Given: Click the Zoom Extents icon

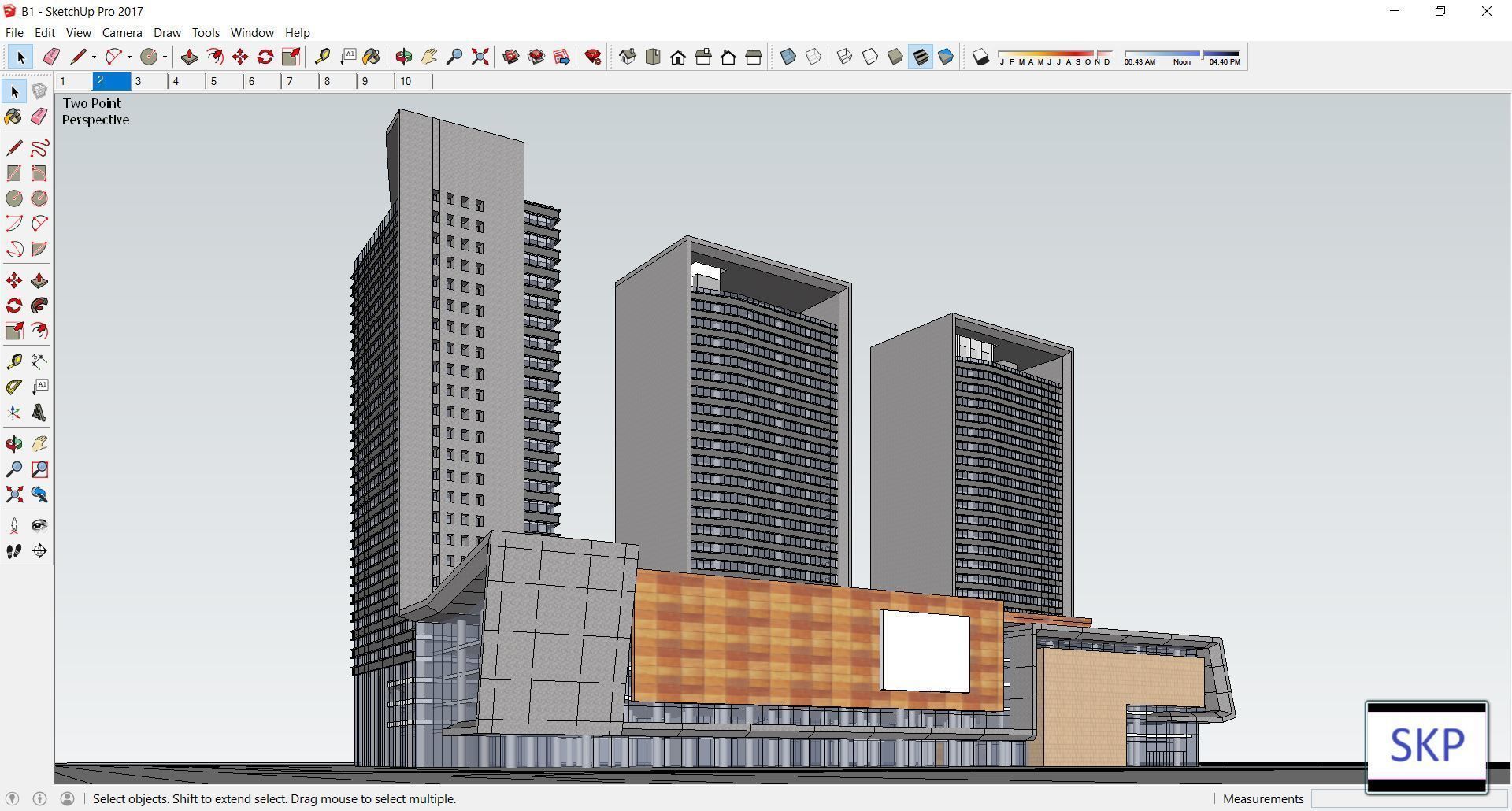Looking at the screenshot, I should point(480,56).
